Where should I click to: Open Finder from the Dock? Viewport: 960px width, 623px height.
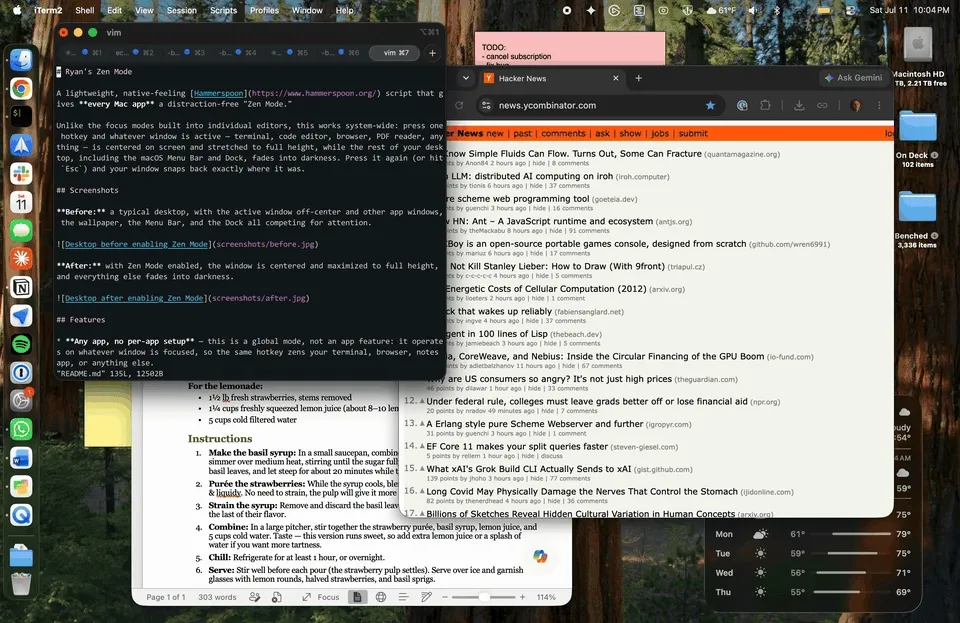pos(21,60)
